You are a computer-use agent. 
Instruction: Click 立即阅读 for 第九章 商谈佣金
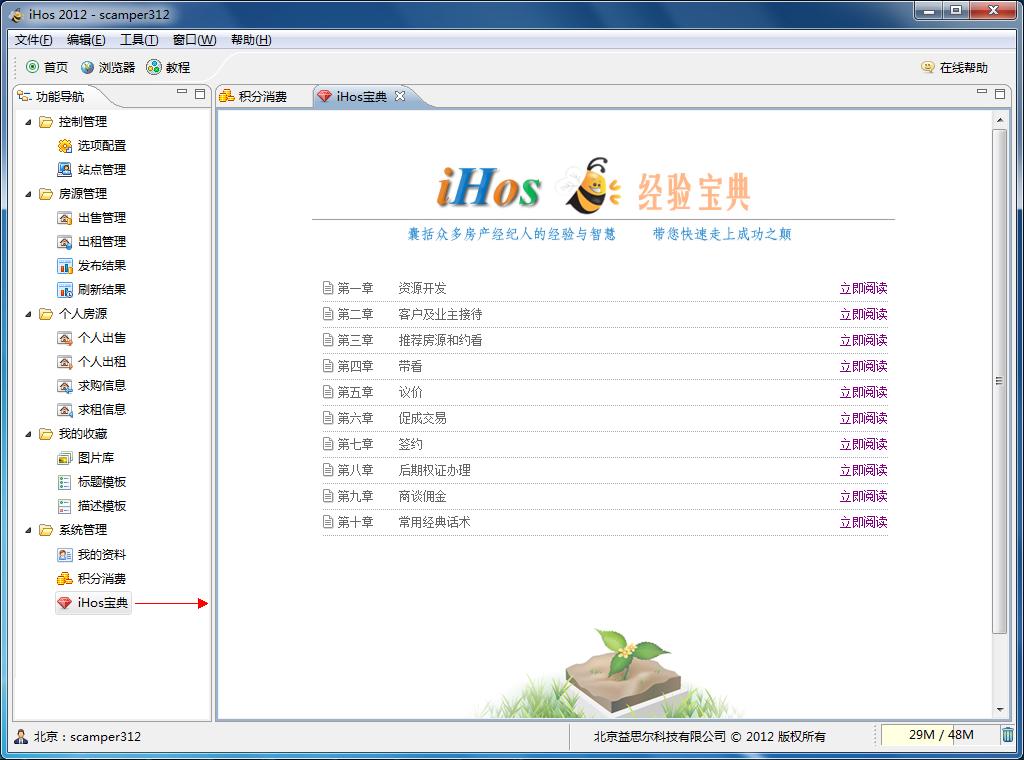863,496
